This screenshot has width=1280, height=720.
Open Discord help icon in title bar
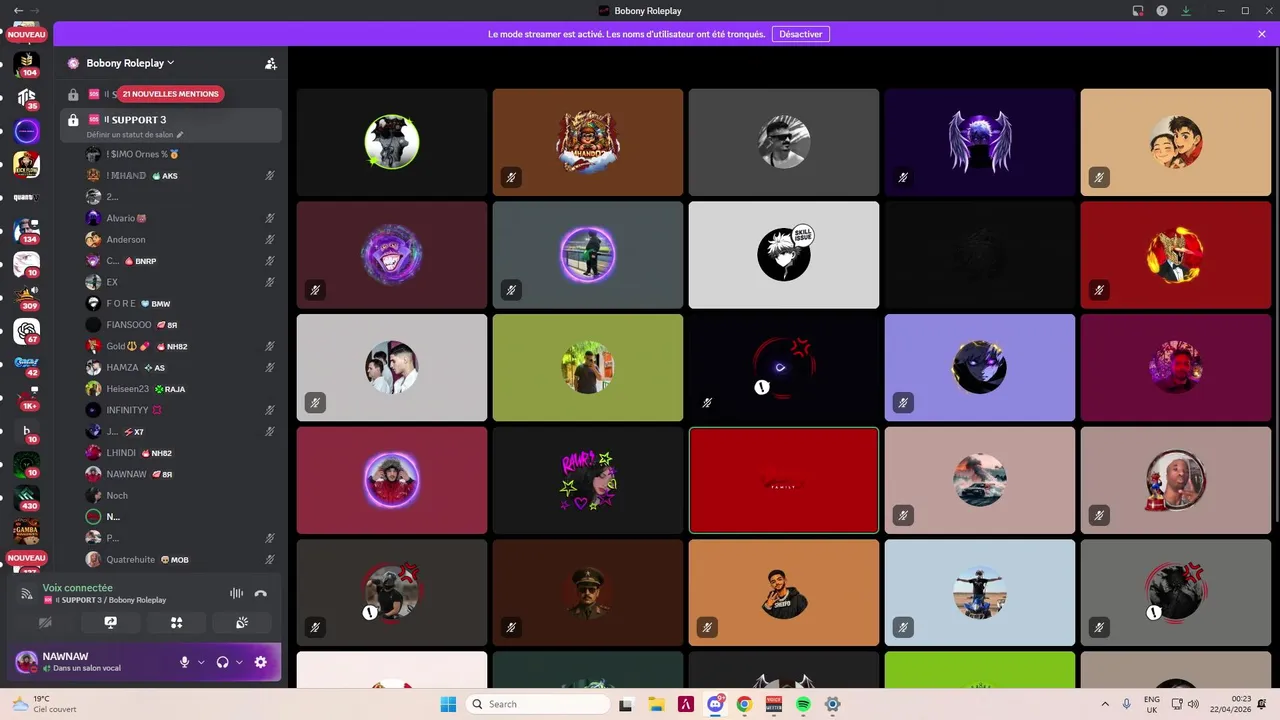[x=1162, y=11]
